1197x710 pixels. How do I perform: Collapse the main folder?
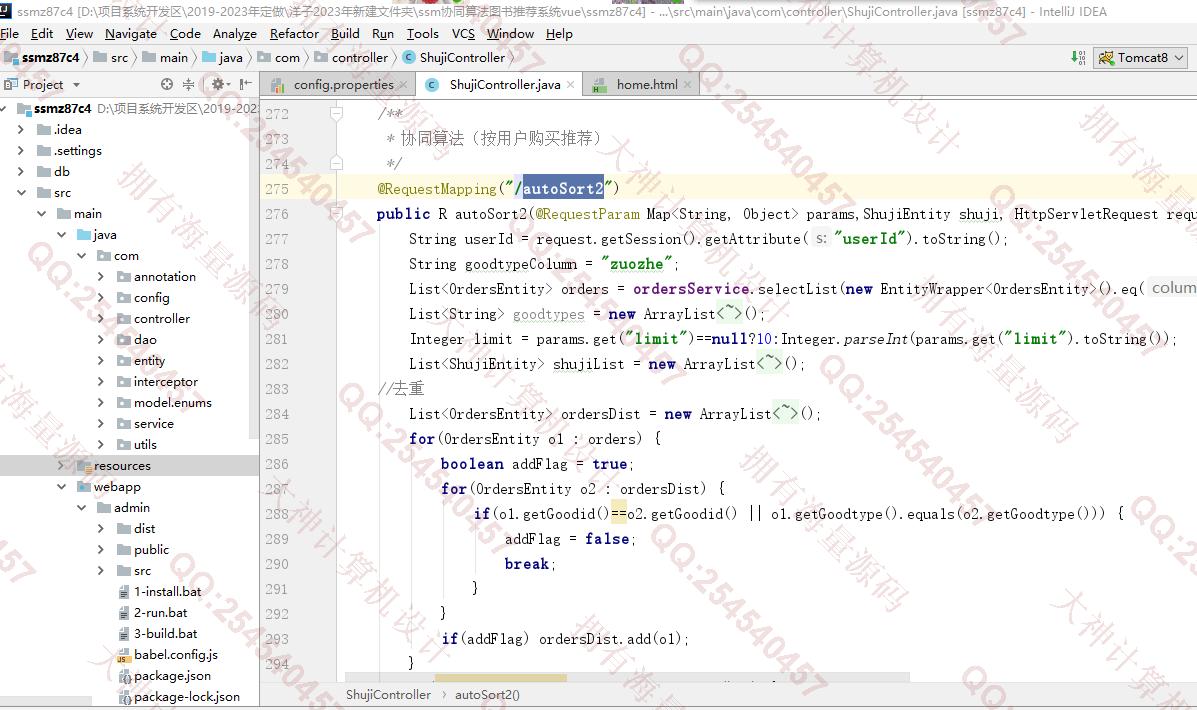pos(41,214)
